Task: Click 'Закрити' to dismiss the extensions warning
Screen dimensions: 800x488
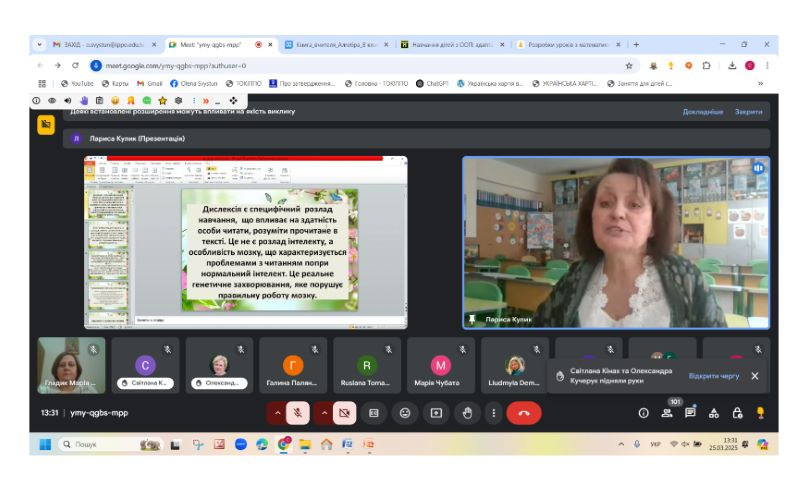Action: click(x=748, y=112)
